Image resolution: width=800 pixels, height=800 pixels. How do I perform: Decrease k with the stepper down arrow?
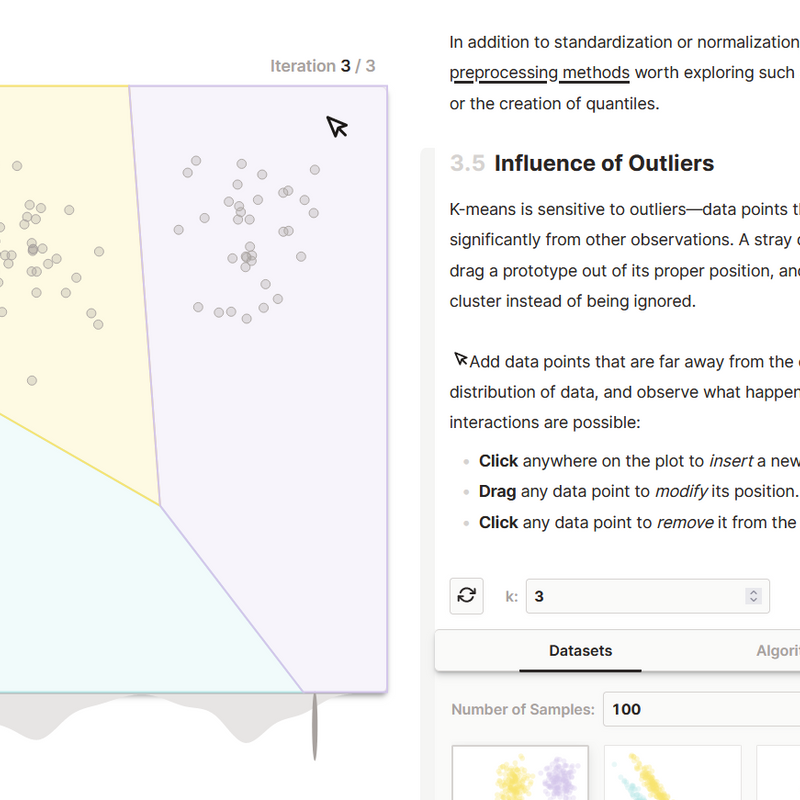(753, 602)
